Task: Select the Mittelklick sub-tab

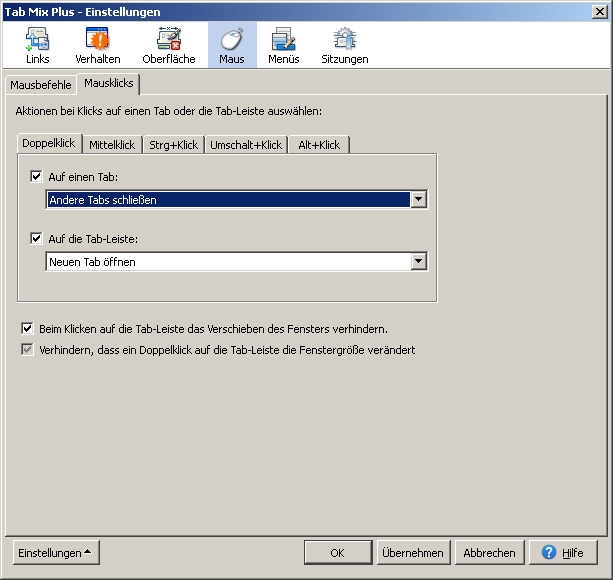Action: [112, 145]
